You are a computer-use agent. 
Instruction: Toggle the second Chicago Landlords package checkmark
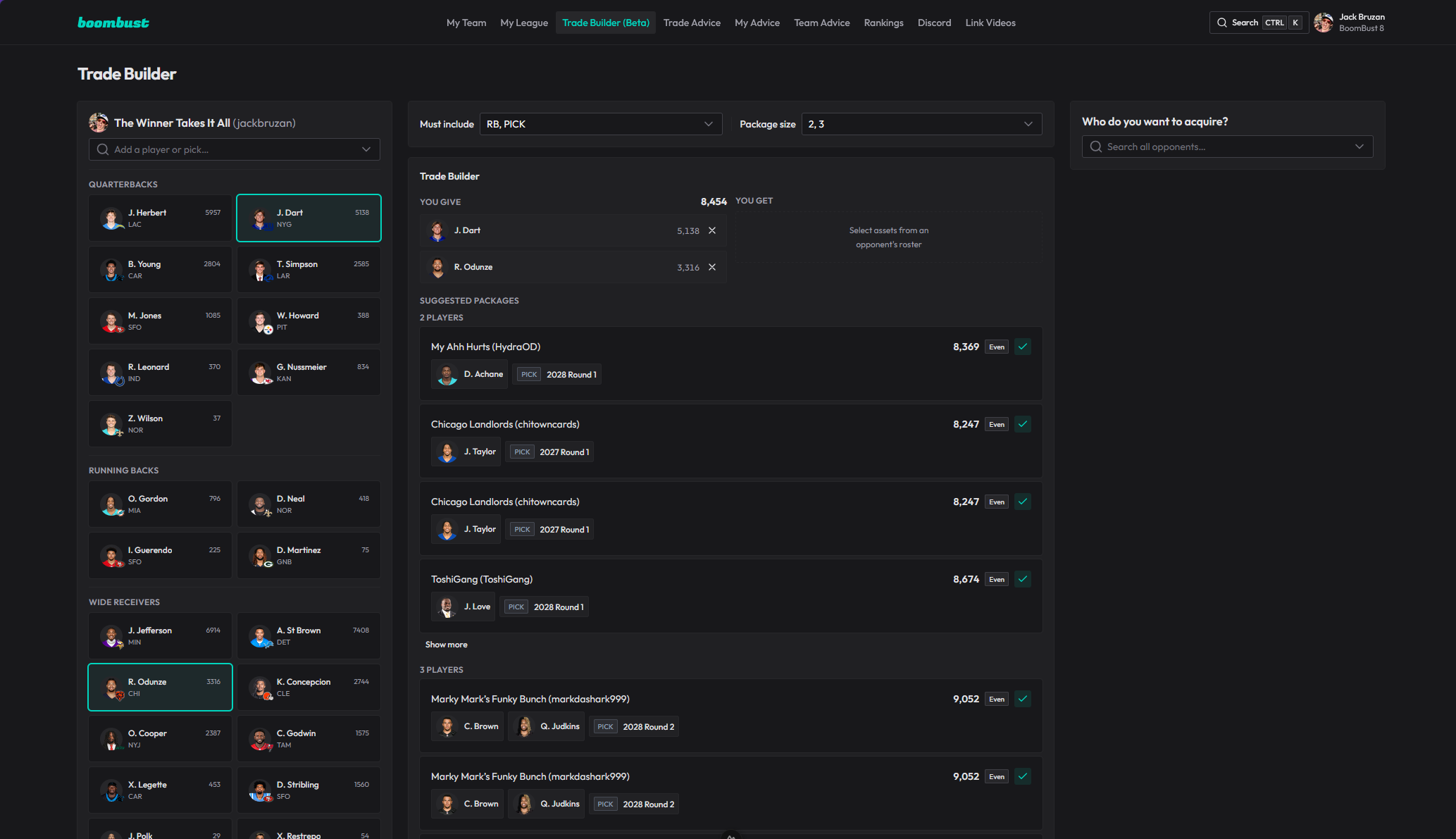(1023, 502)
